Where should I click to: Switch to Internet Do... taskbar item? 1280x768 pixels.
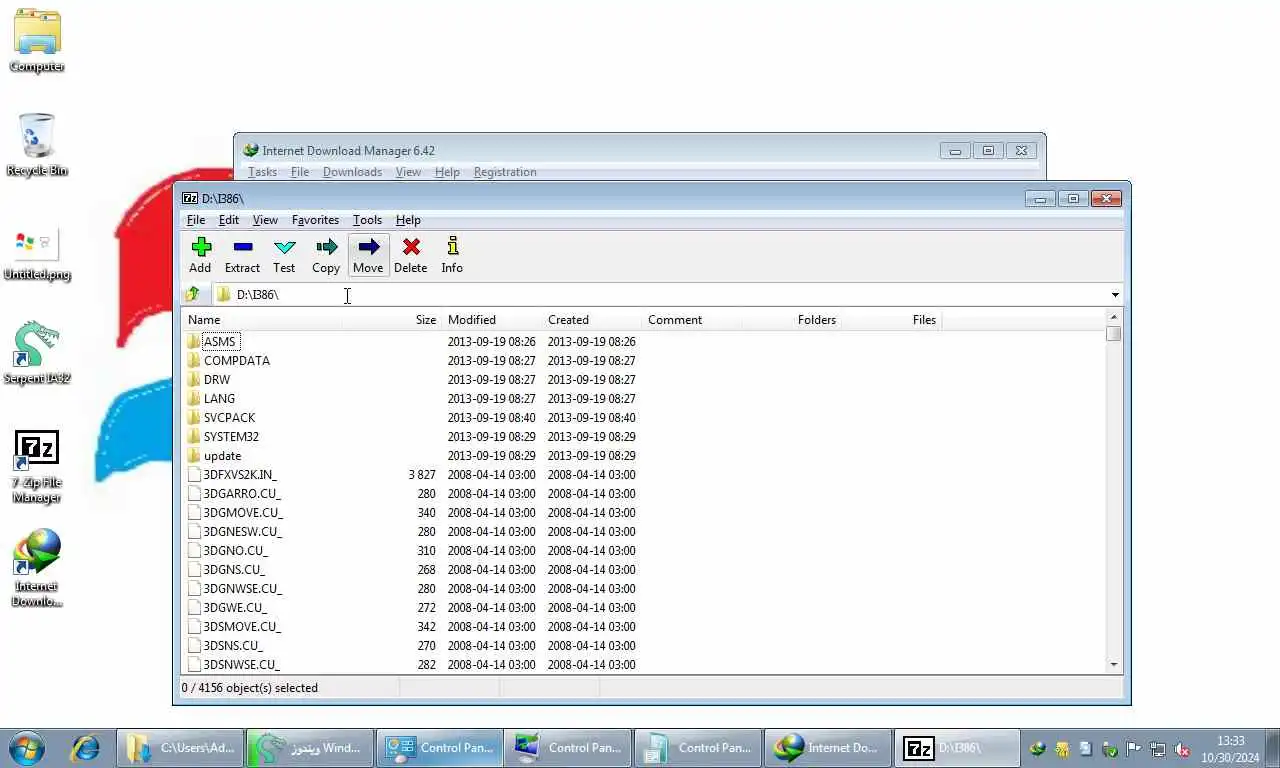coord(828,748)
